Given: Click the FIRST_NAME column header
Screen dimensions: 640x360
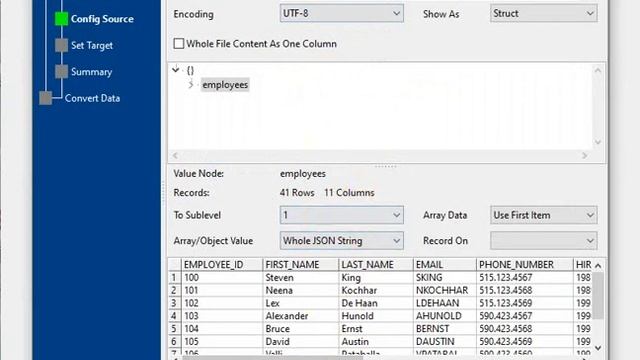Looking at the screenshot, I should 301,265.
